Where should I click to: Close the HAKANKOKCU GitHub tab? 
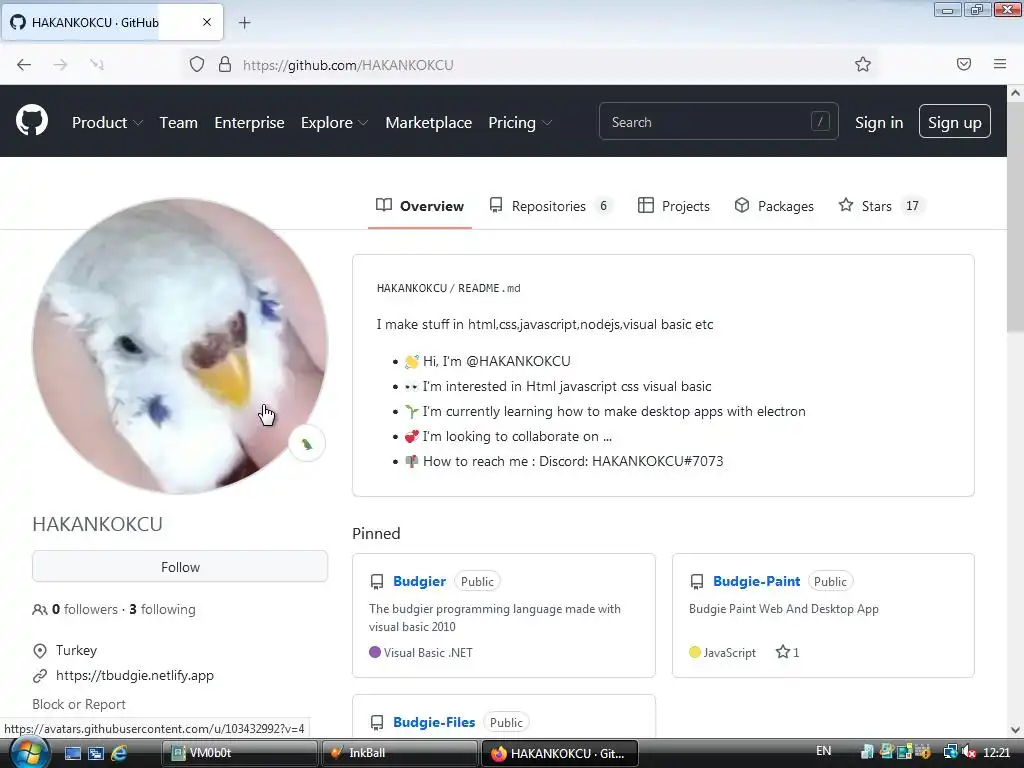pos(206,22)
